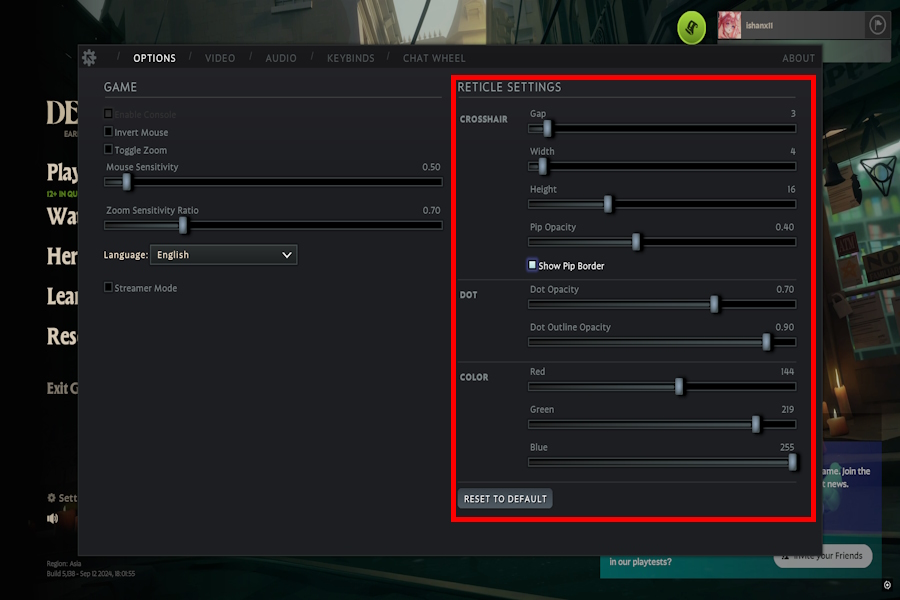
Task: Open the Chat Wheel tab
Action: 433,58
